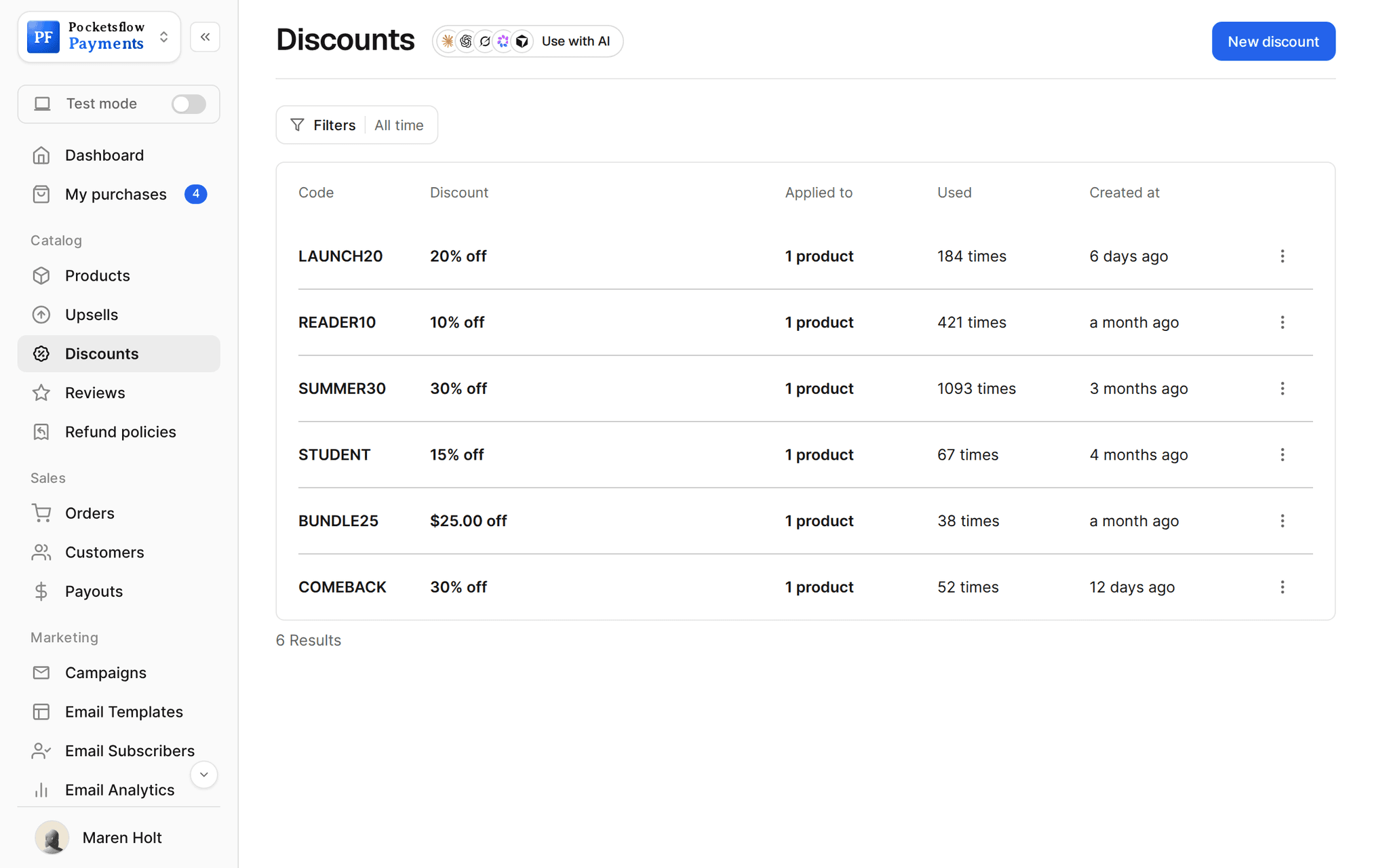Viewport: 1389px width, 868px height.
Task: Open options menu for BUNDLE25 row
Action: click(x=1282, y=521)
